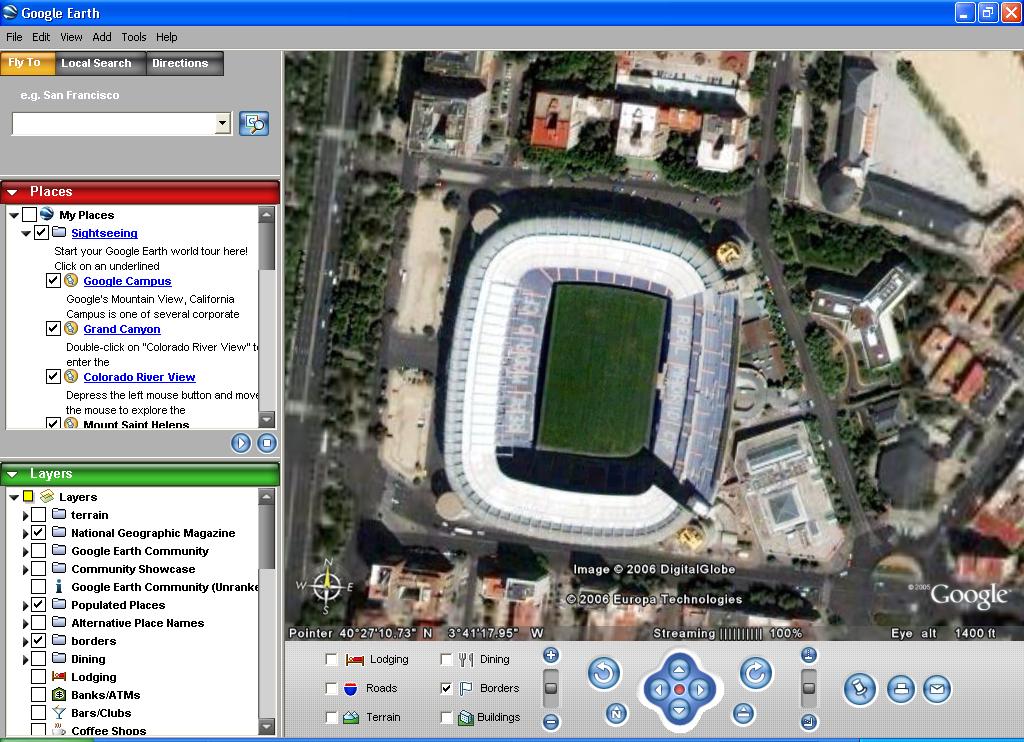
Task: Open the Edit menu
Action: (41, 37)
